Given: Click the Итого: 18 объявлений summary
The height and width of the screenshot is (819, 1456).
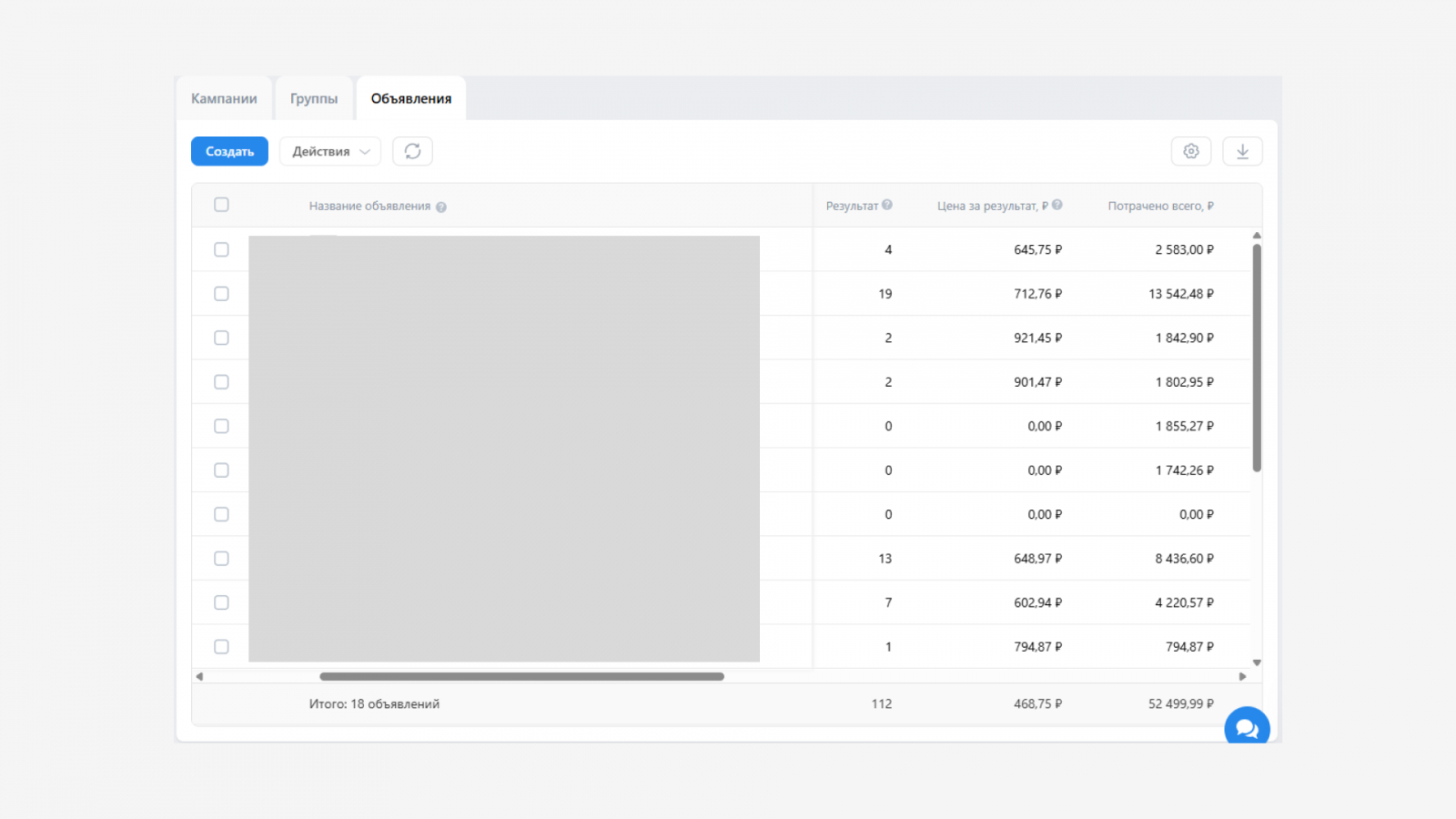Looking at the screenshot, I should coord(374,703).
